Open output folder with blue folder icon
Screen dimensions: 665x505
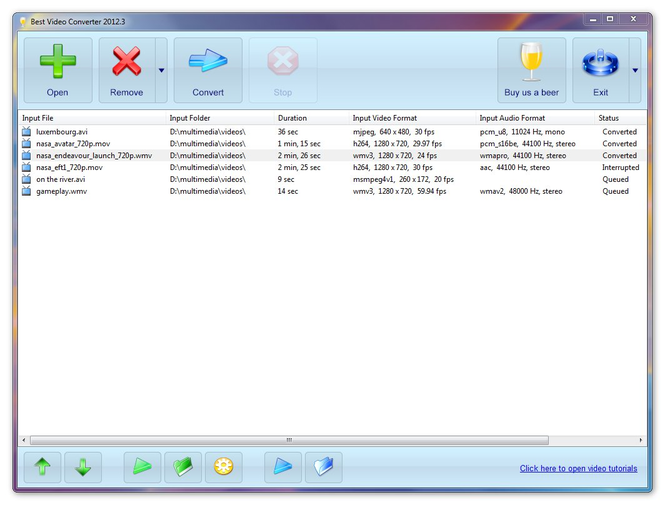point(324,467)
